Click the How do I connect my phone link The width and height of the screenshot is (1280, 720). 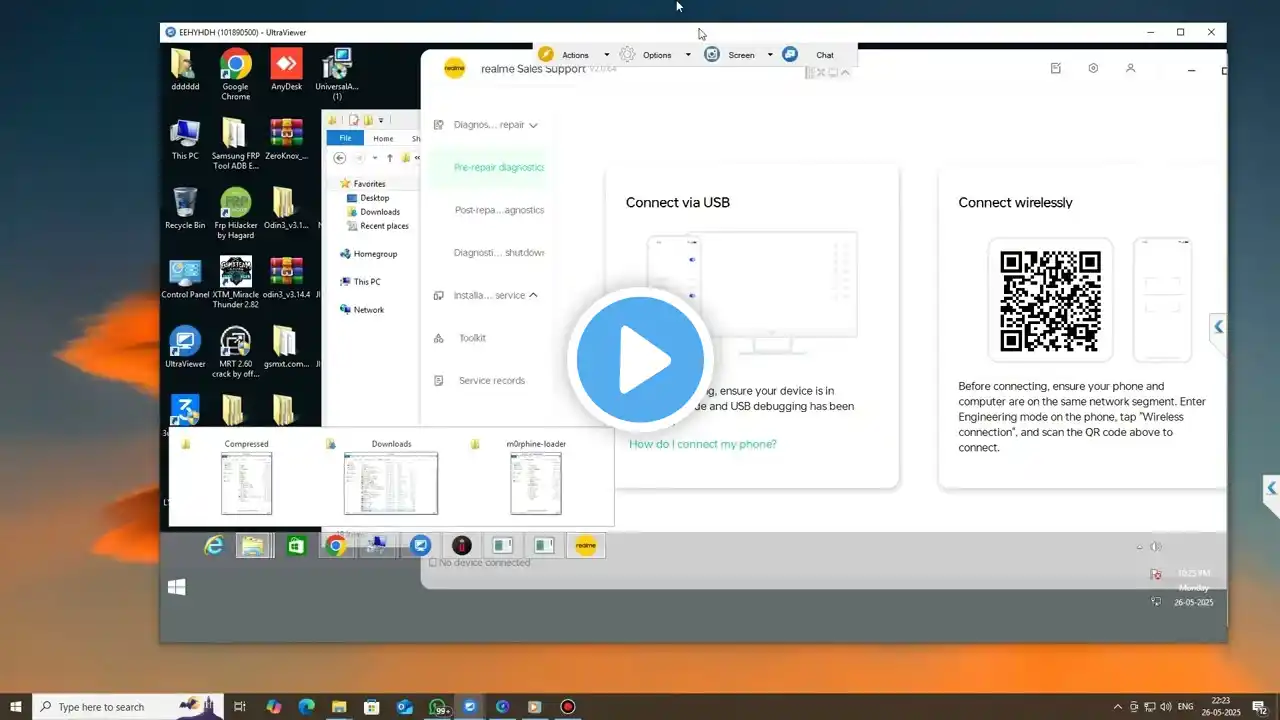703,444
